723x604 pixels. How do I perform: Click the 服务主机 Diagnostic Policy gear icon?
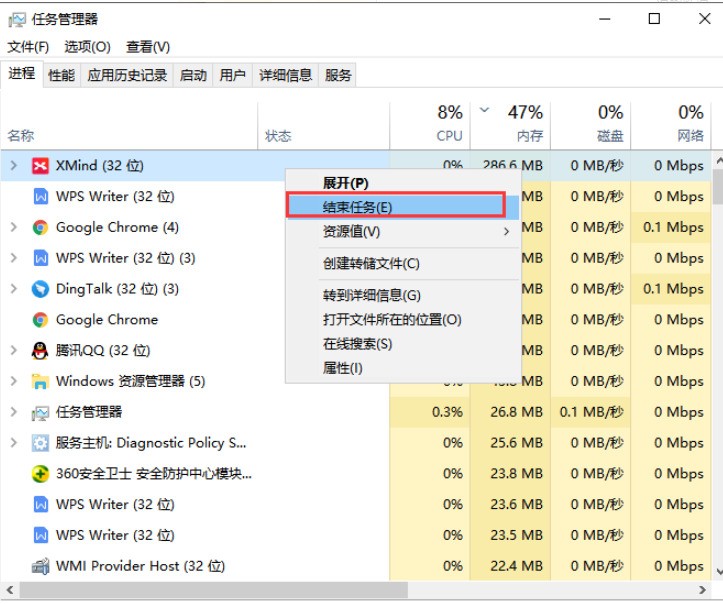pos(40,443)
